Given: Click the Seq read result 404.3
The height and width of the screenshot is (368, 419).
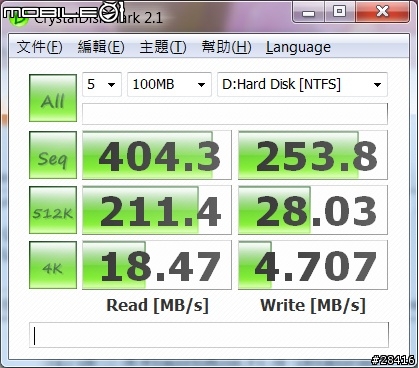Looking at the screenshot, I should click(x=157, y=155).
